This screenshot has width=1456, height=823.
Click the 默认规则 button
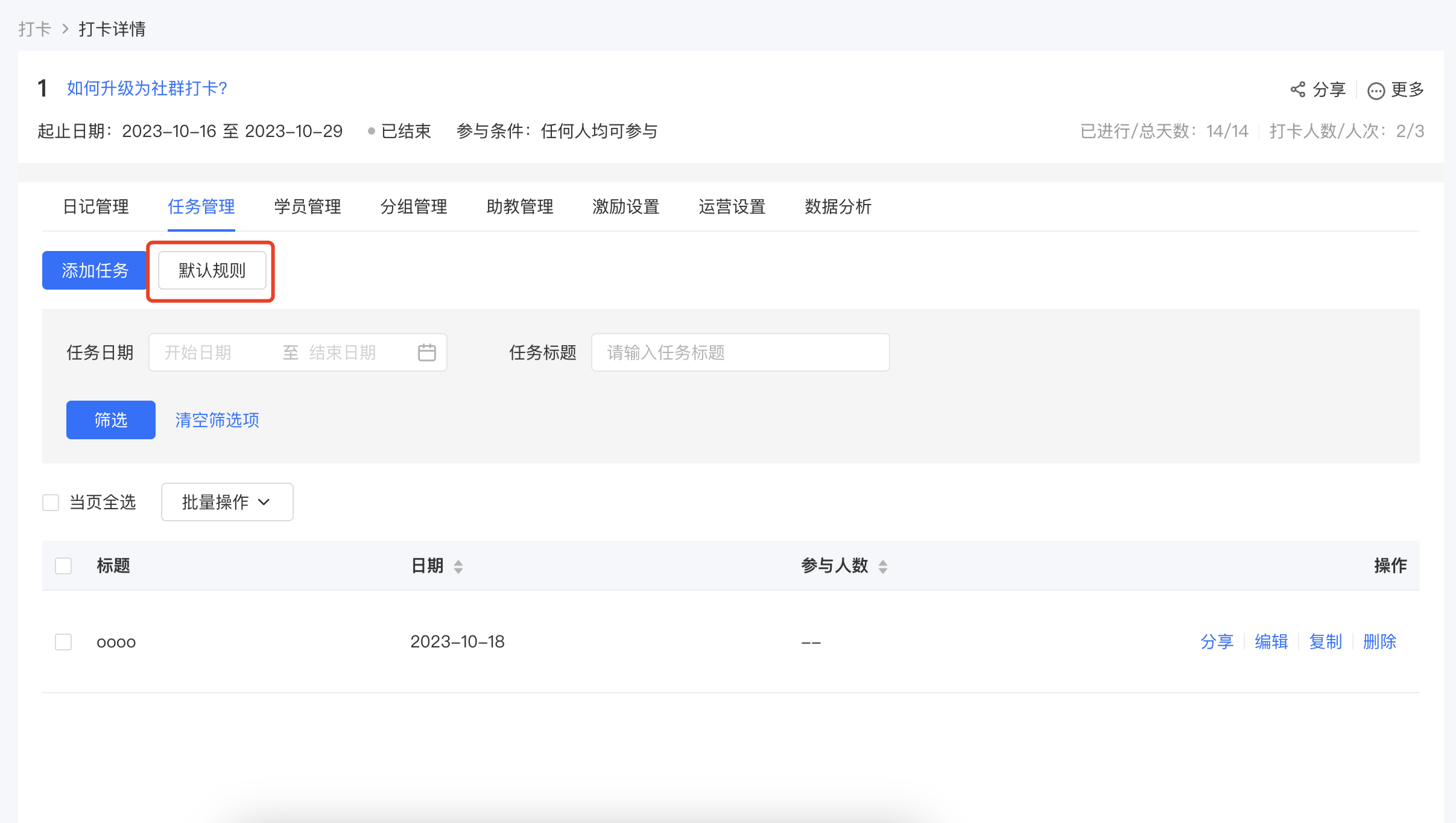click(x=212, y=270)
